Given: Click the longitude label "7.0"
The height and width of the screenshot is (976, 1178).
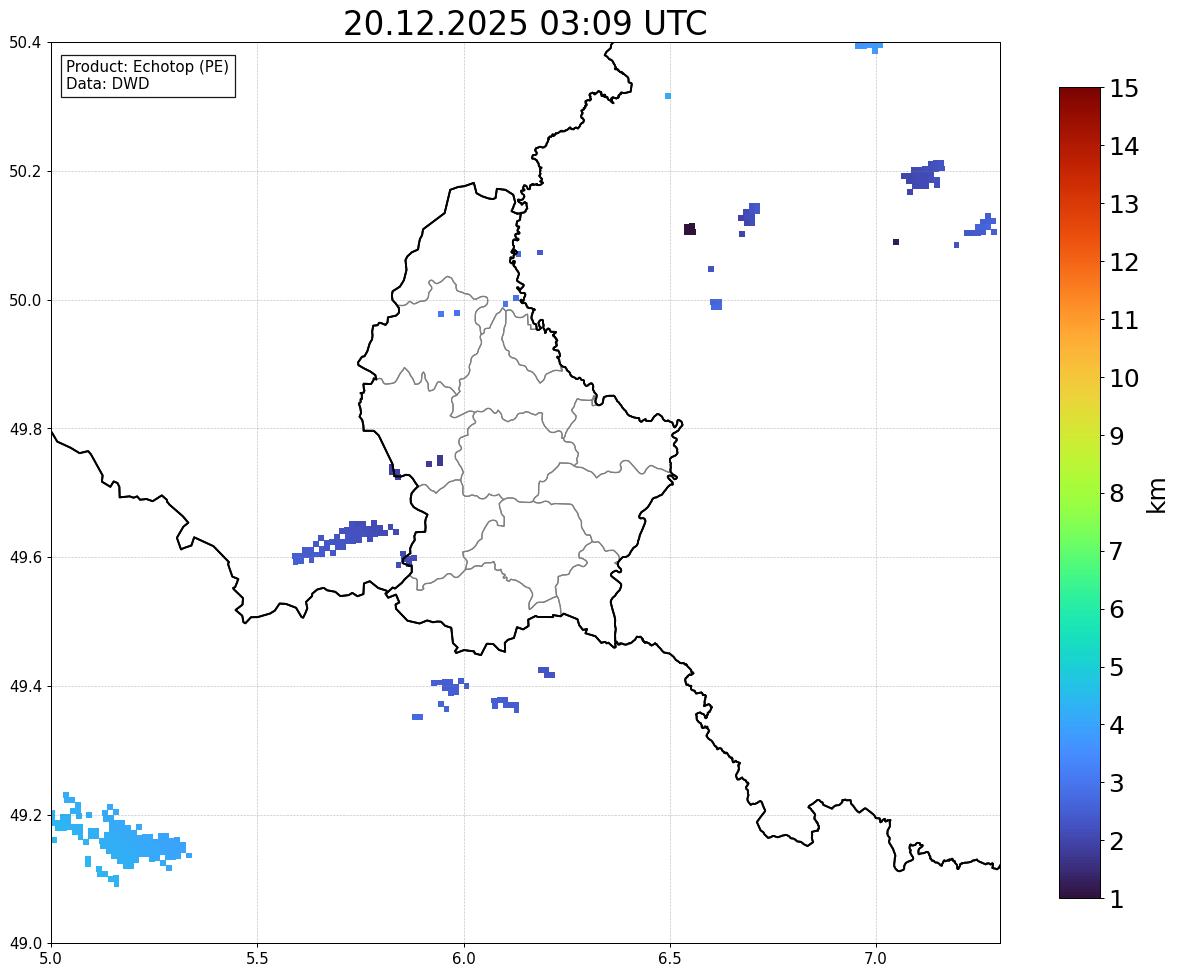Looking at the screenshot, I should (876, 959).
